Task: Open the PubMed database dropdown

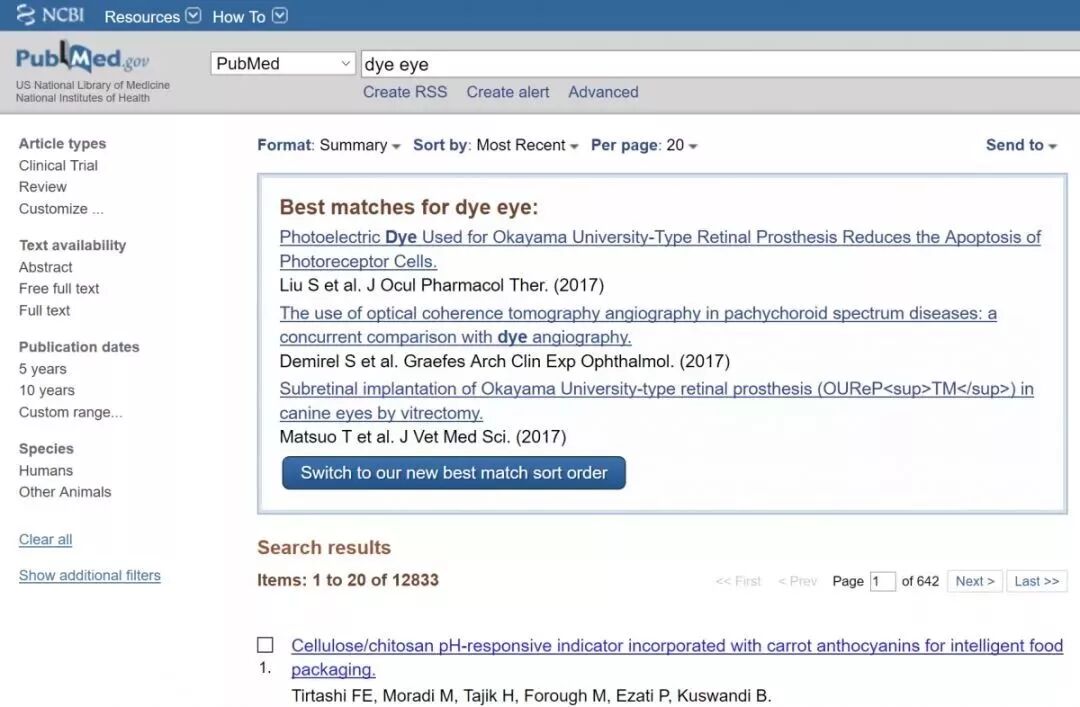Action: click(283, 63)
